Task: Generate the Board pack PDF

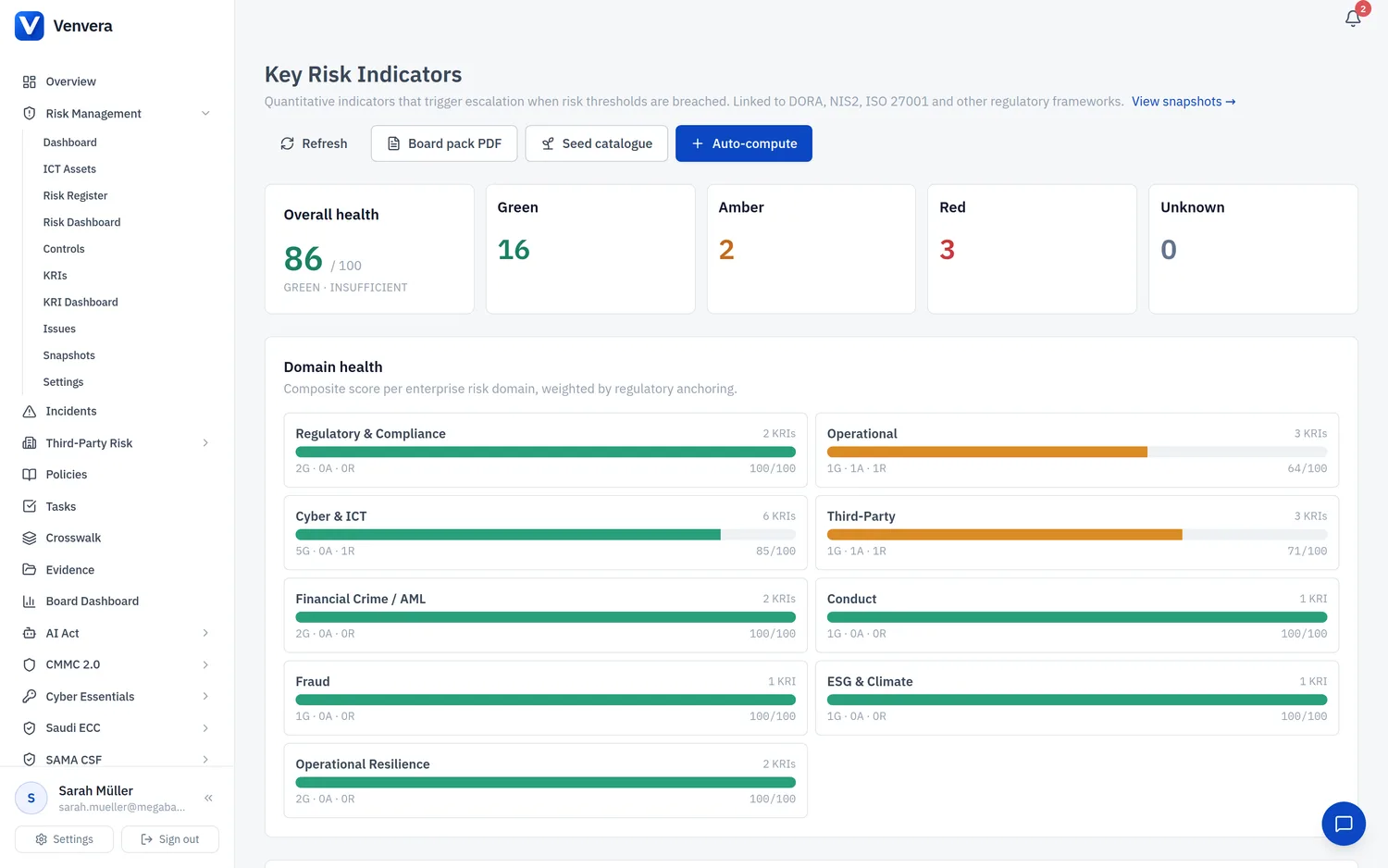Action: click(x=444, y=143)
